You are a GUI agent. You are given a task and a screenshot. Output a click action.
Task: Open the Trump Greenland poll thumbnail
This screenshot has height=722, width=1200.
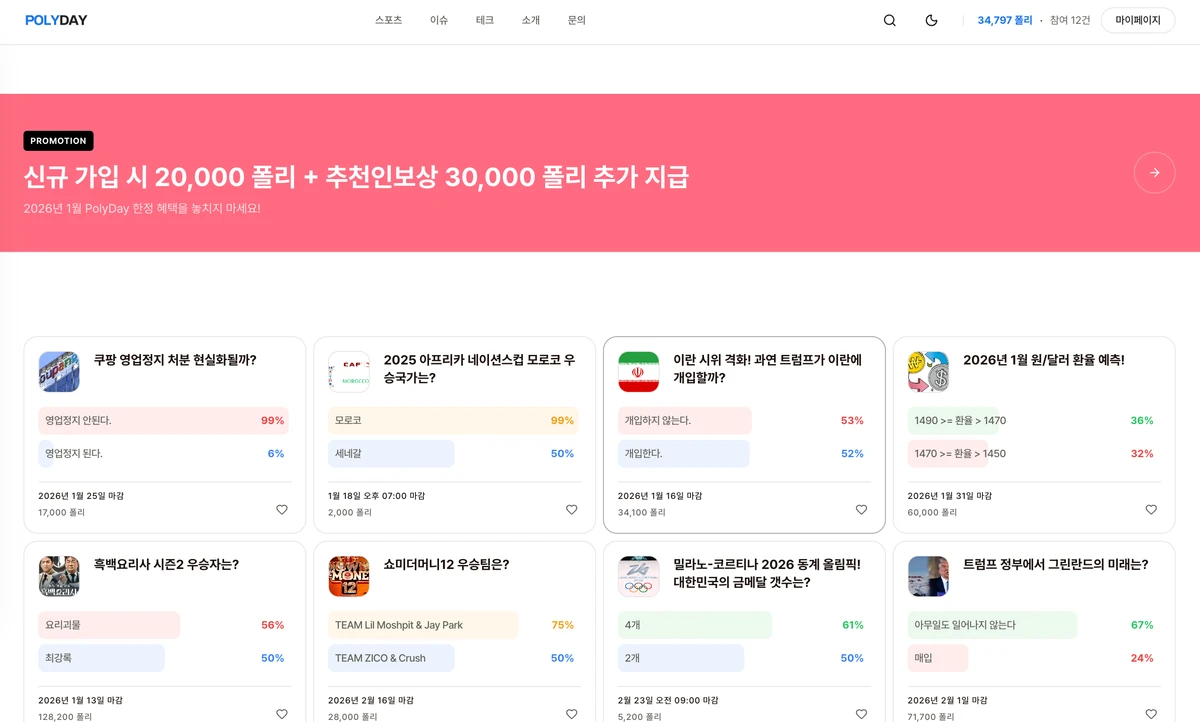pos(928,577)
